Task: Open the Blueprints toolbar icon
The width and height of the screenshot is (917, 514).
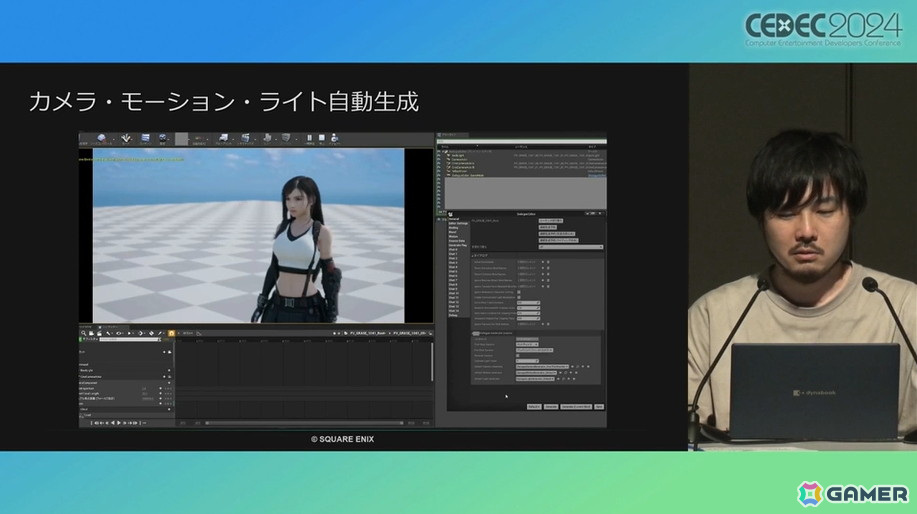Action: 223,138
